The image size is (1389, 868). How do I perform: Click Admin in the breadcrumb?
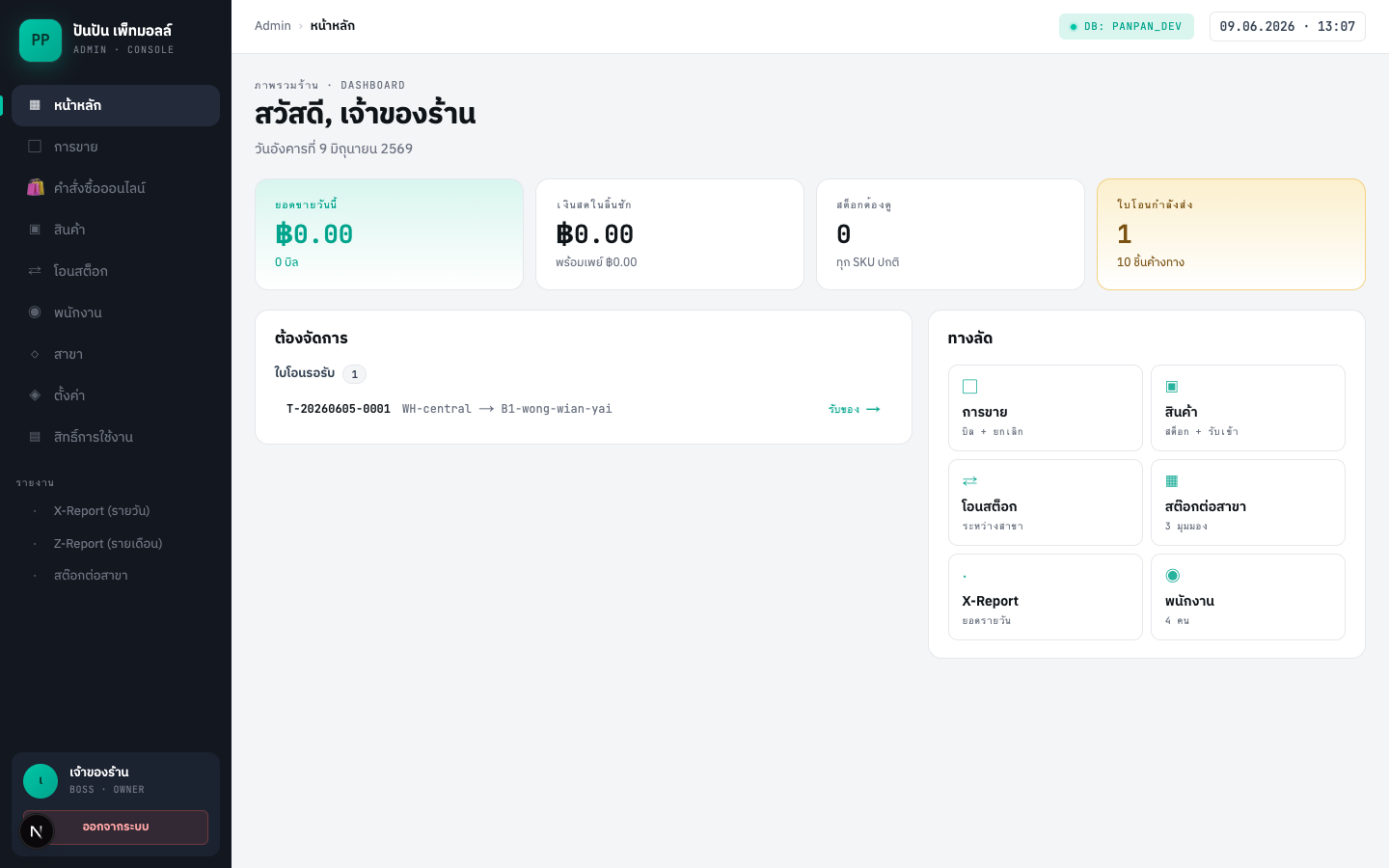pyautogui.click(x=273, y=26)
